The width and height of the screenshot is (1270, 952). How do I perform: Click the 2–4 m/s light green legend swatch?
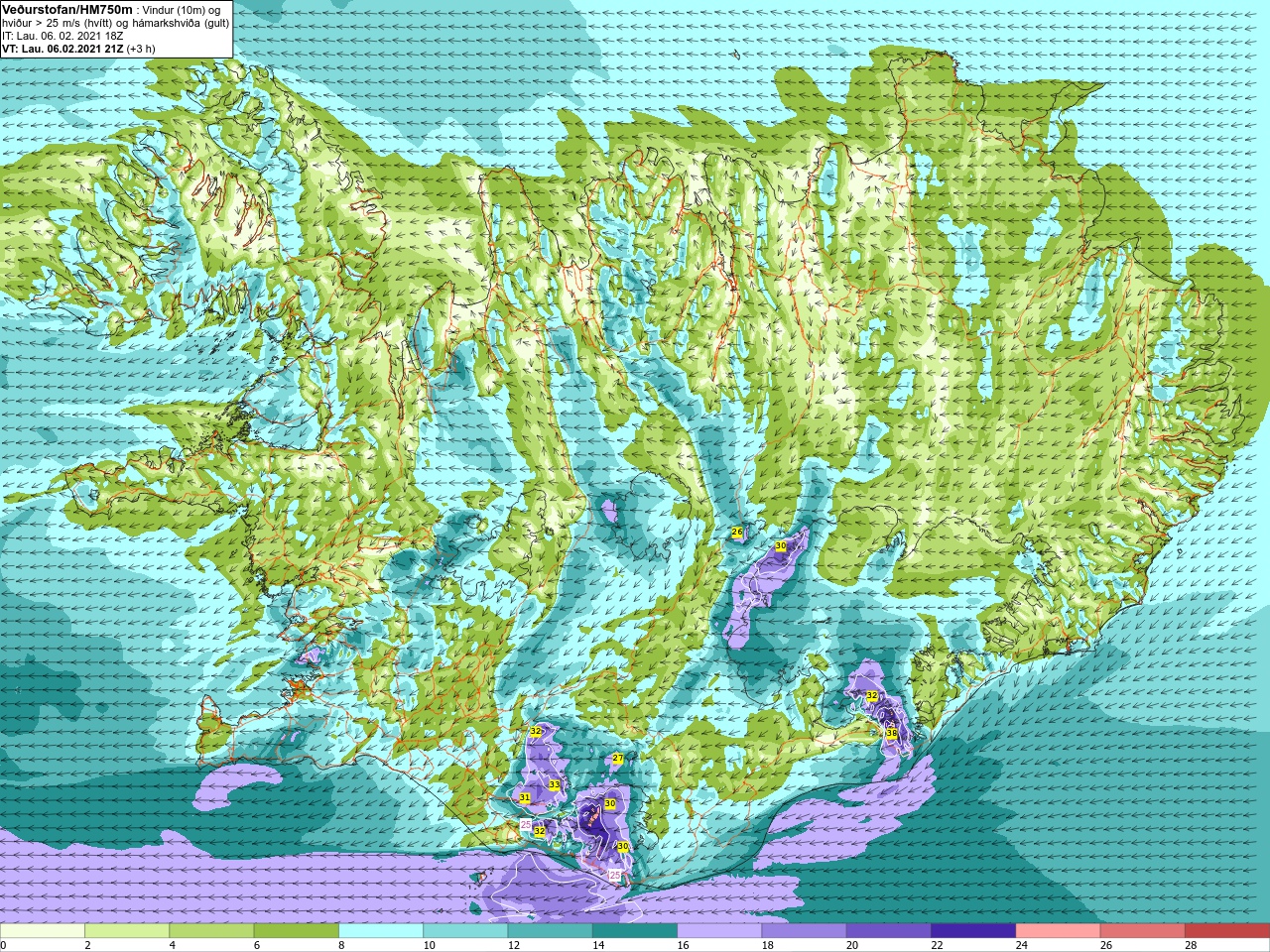point(127,931)
